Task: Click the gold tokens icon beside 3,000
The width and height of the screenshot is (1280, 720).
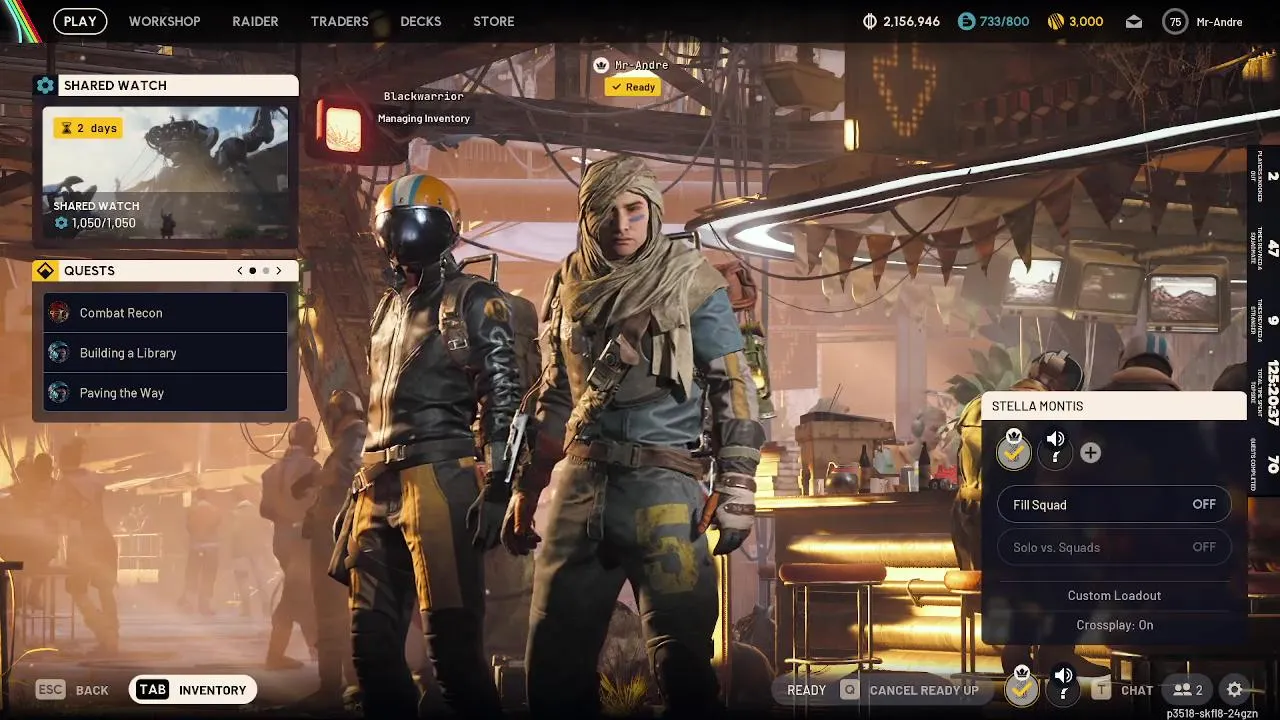Action: point(1056,21)
